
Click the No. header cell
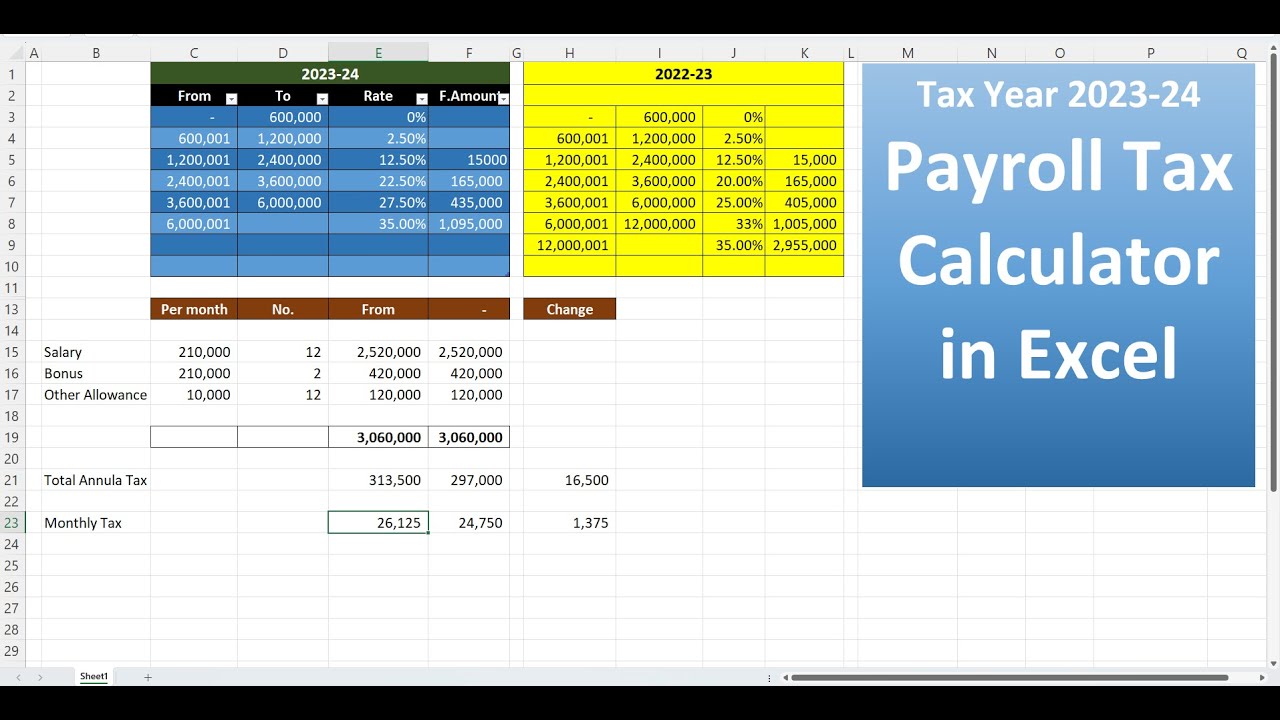pyautogui.click(x=283, y=309)
